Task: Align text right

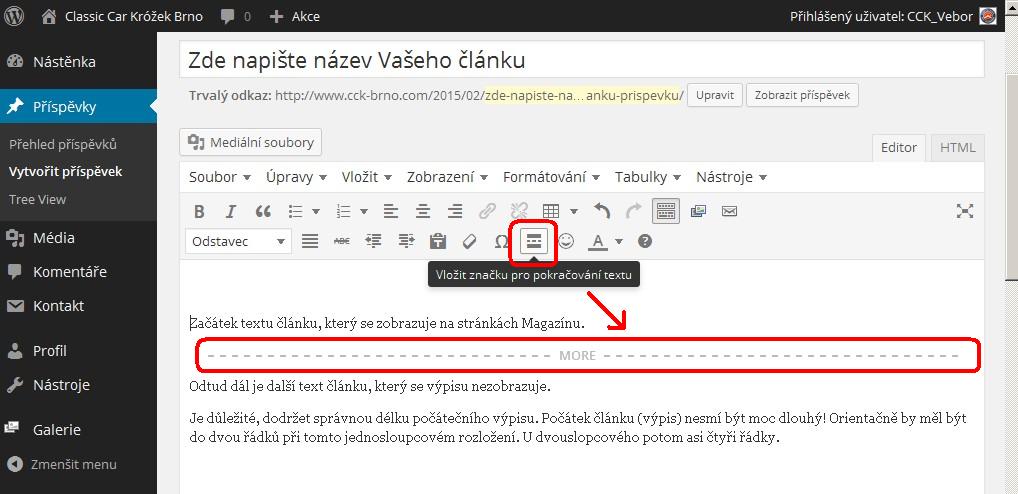Action: tap(456, 211)
